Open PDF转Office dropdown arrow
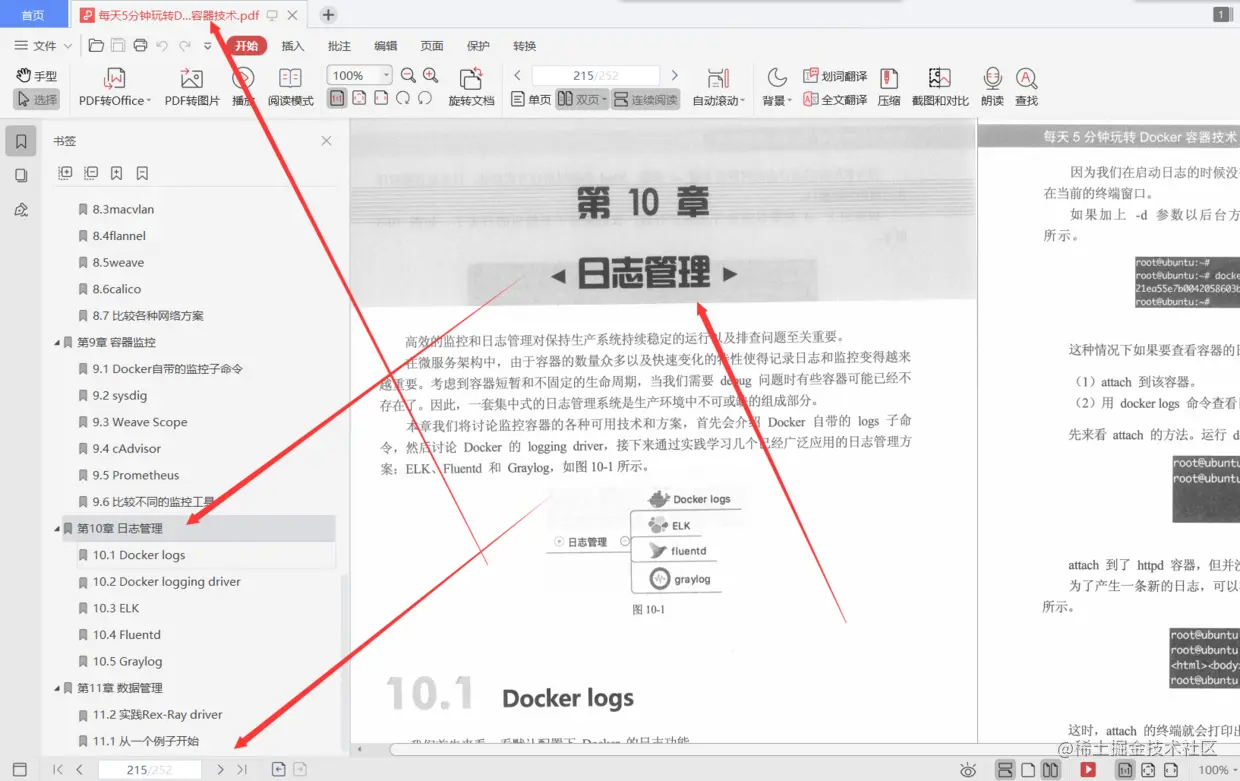 coord(149,101)
